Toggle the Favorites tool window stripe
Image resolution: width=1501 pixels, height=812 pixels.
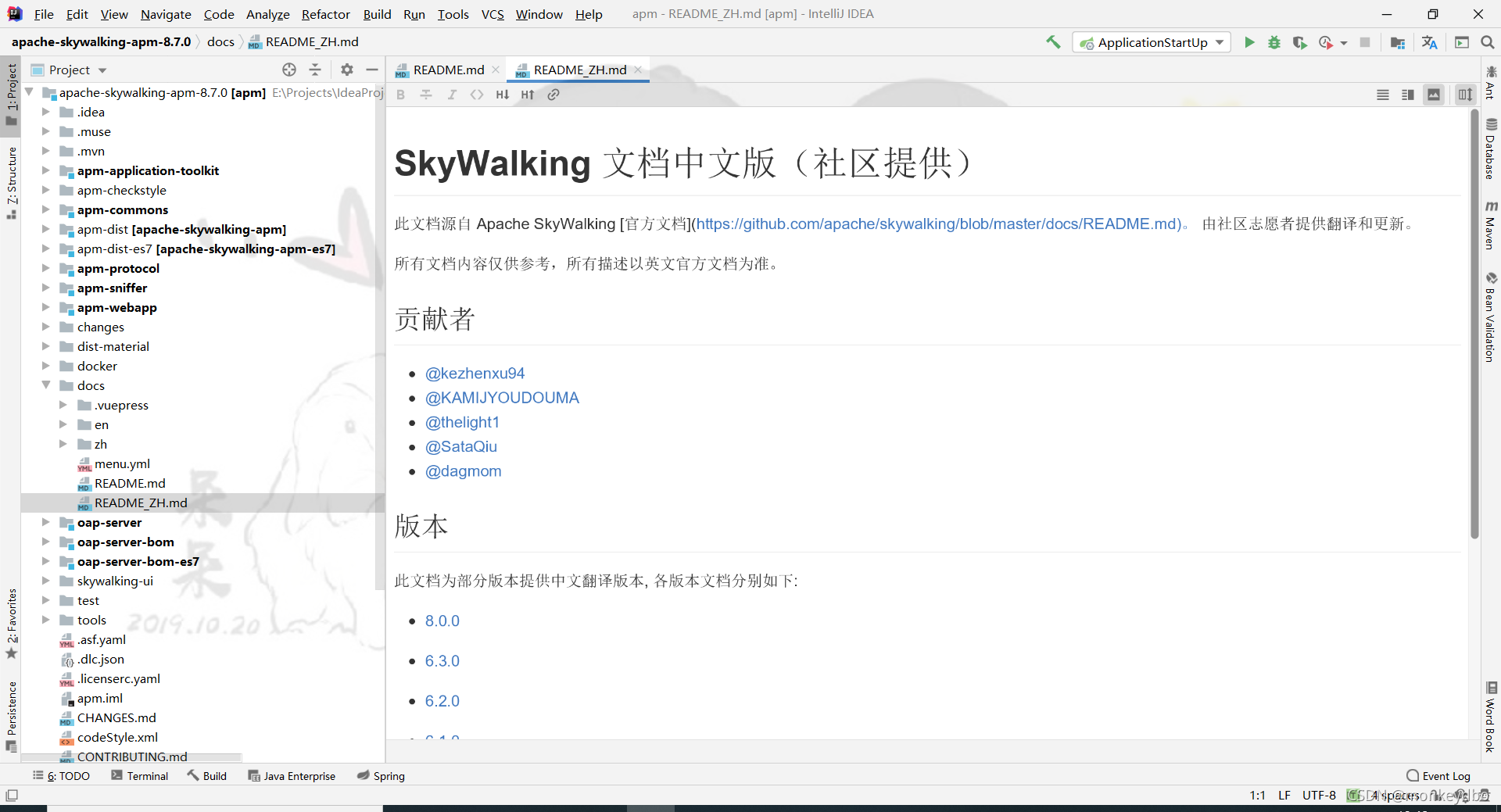(12, 623)
